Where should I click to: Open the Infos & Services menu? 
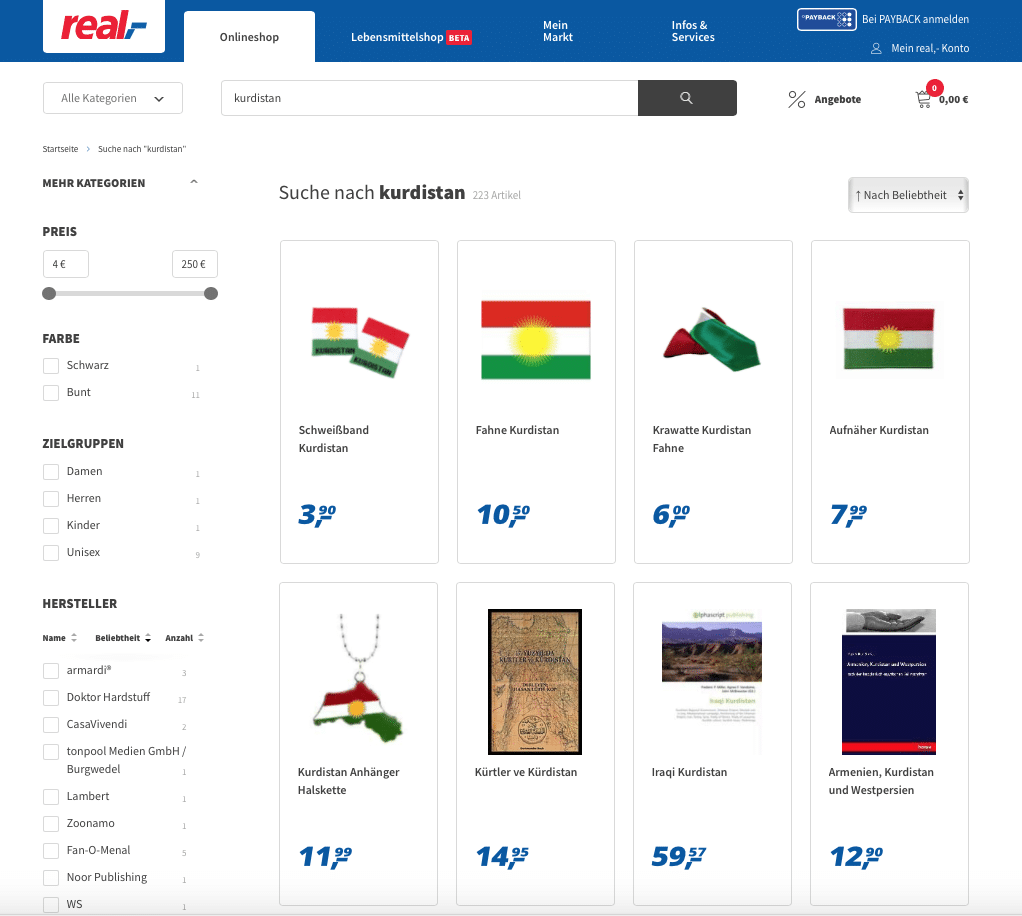click(692, 31)
